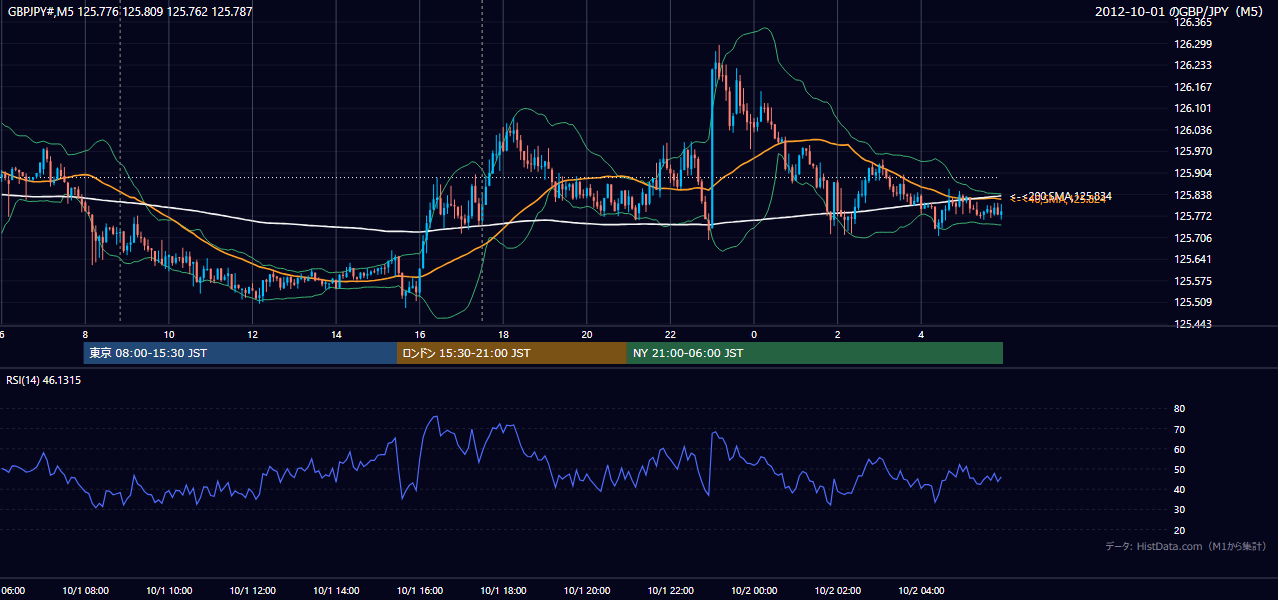Click the 10/2 02:00 bottom time label
The image size is (1278, 600).
(x=837, y=591)
